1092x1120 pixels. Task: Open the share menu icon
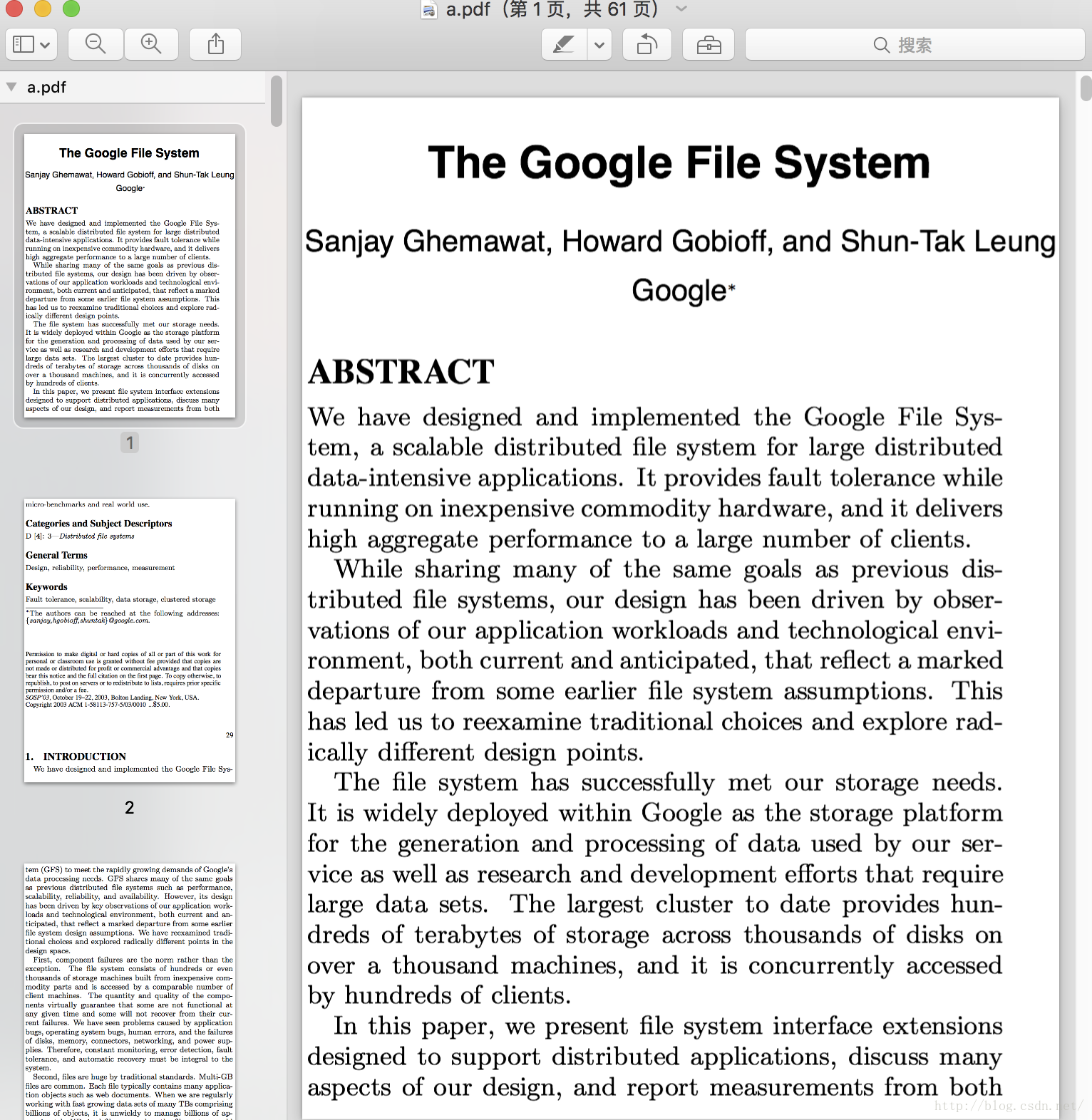pyautogui.click(x=215, y=45)
